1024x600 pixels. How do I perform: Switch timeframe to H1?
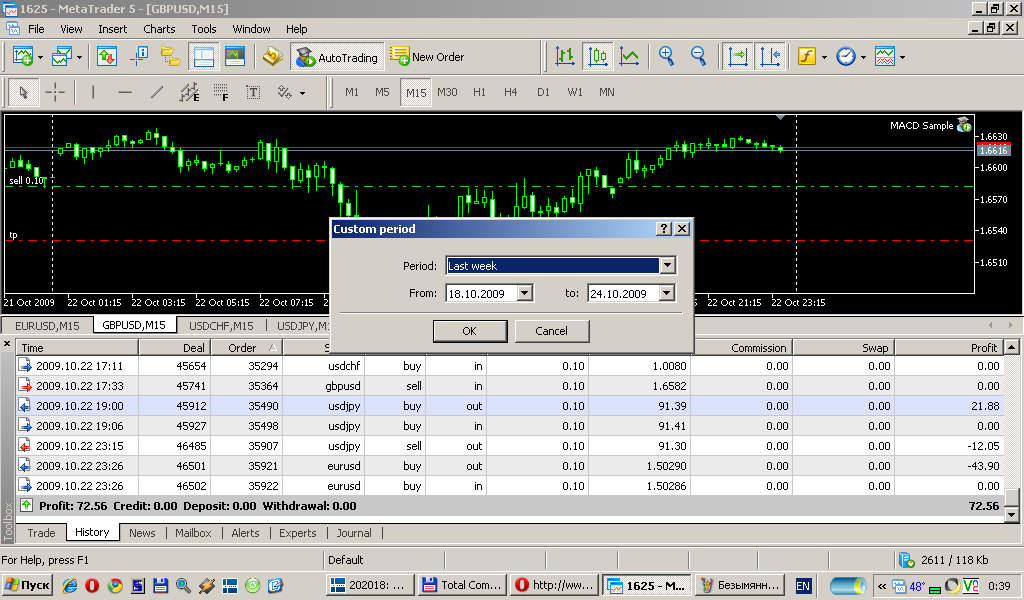click(x=479, y=93)
